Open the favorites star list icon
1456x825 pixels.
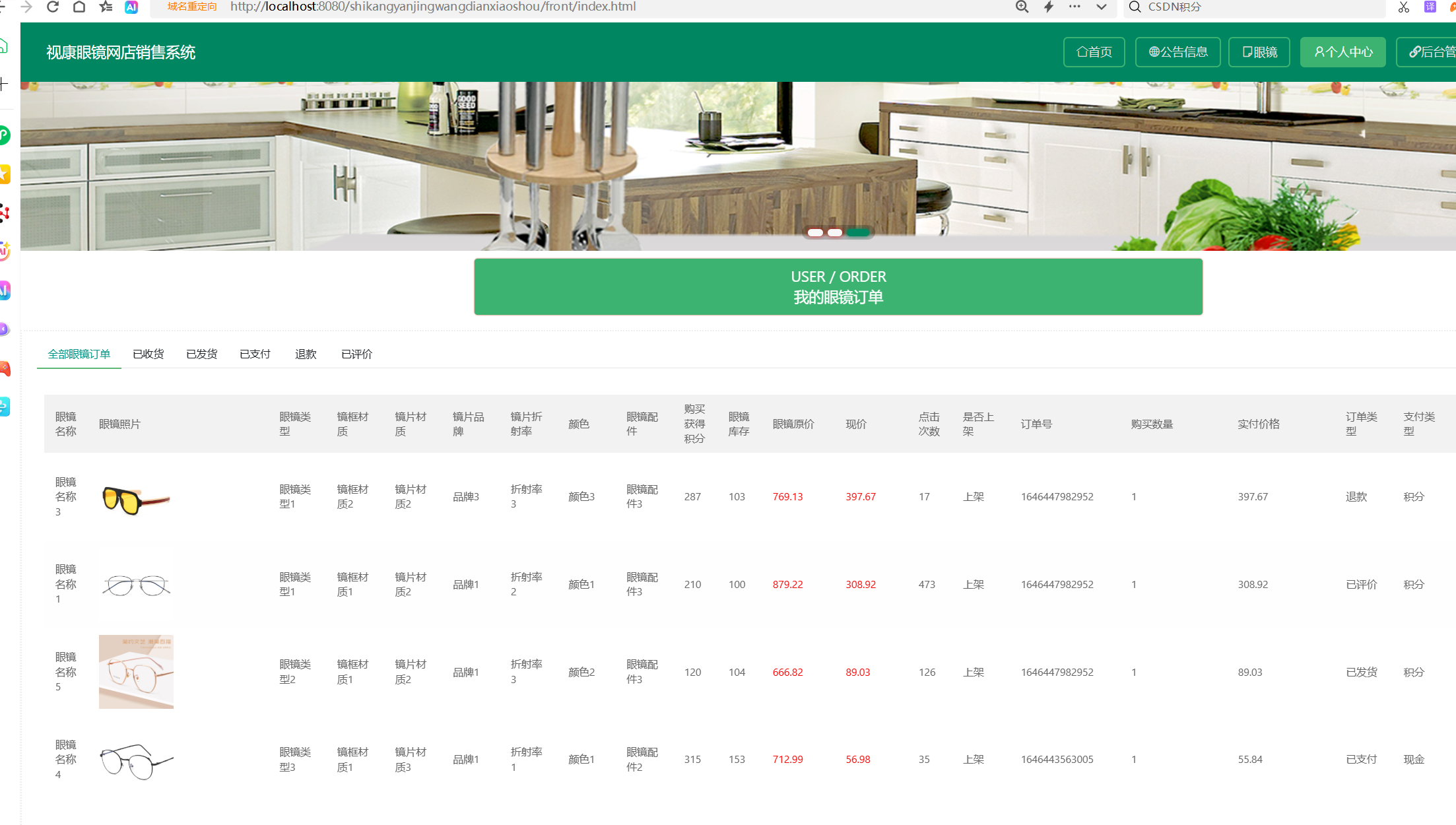[106, 7]
